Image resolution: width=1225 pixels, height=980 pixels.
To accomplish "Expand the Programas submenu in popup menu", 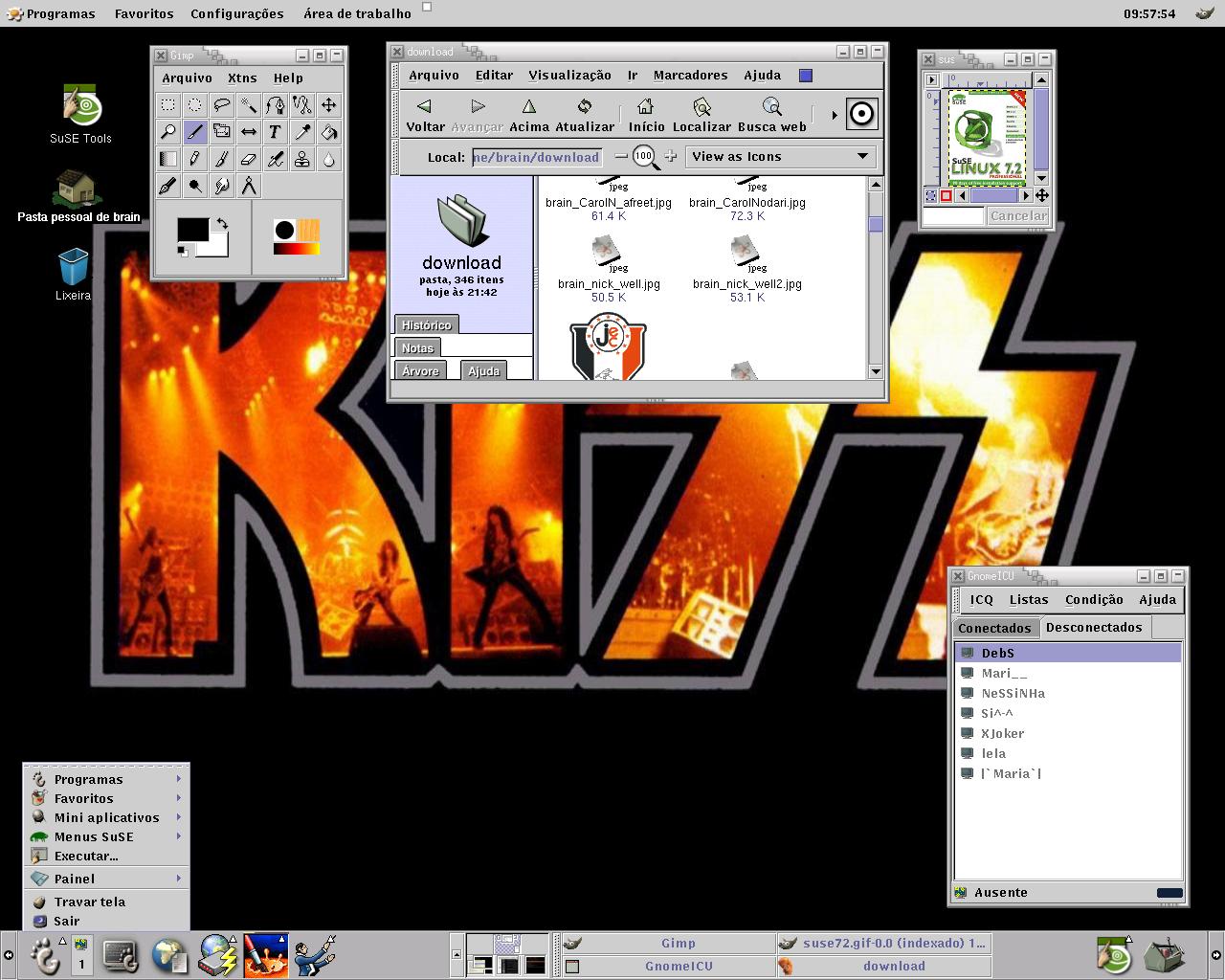I will point(106,779).
